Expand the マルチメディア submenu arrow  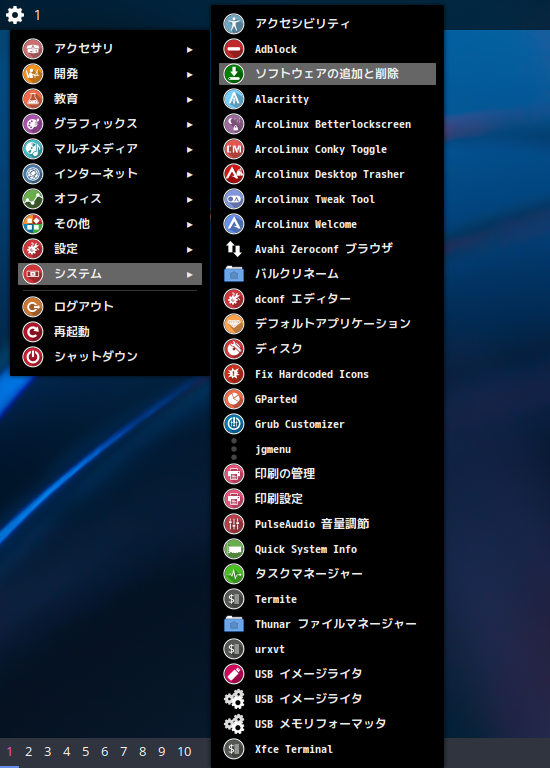tap(190, 149)
